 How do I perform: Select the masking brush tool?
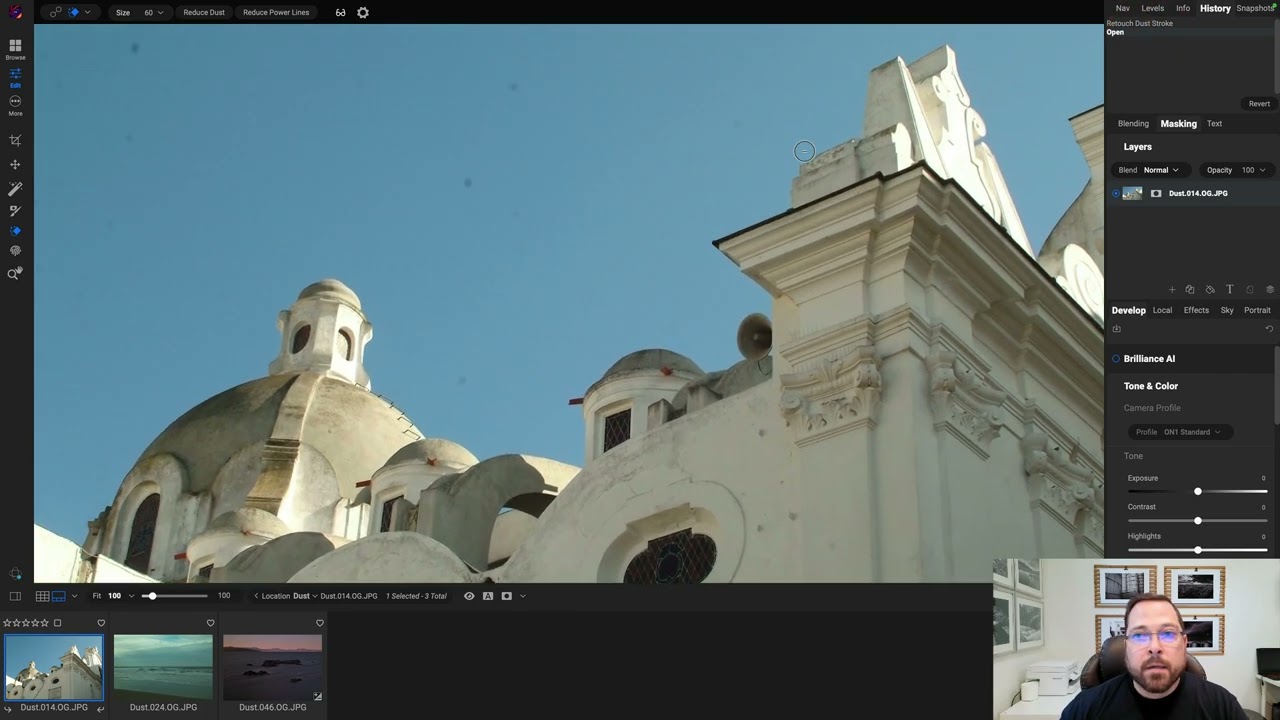(15, 210)
